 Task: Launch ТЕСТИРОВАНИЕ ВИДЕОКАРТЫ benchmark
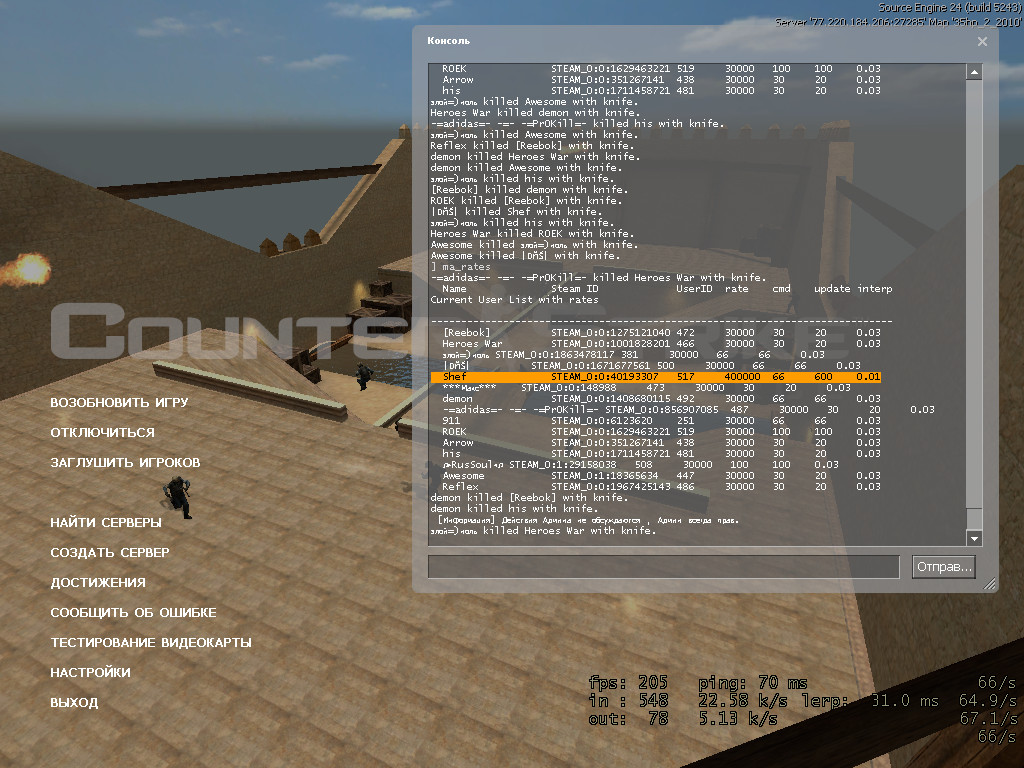click(x=151, y=643)
